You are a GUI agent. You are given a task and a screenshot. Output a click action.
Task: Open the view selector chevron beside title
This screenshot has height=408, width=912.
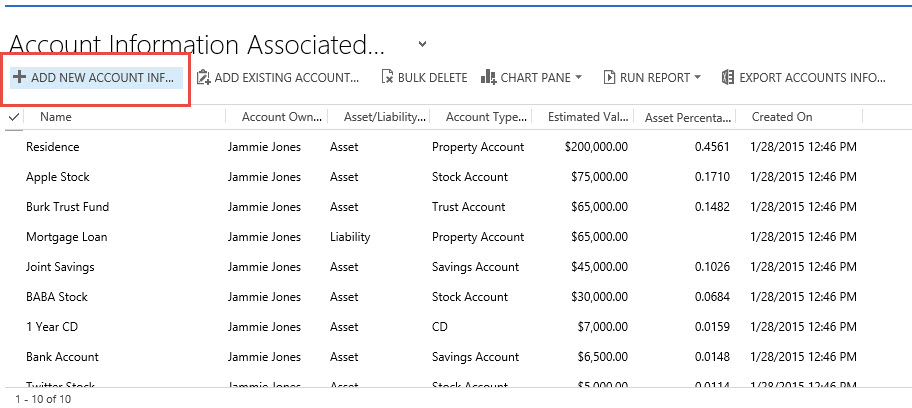pyautogui.click(x=422, y=44)
